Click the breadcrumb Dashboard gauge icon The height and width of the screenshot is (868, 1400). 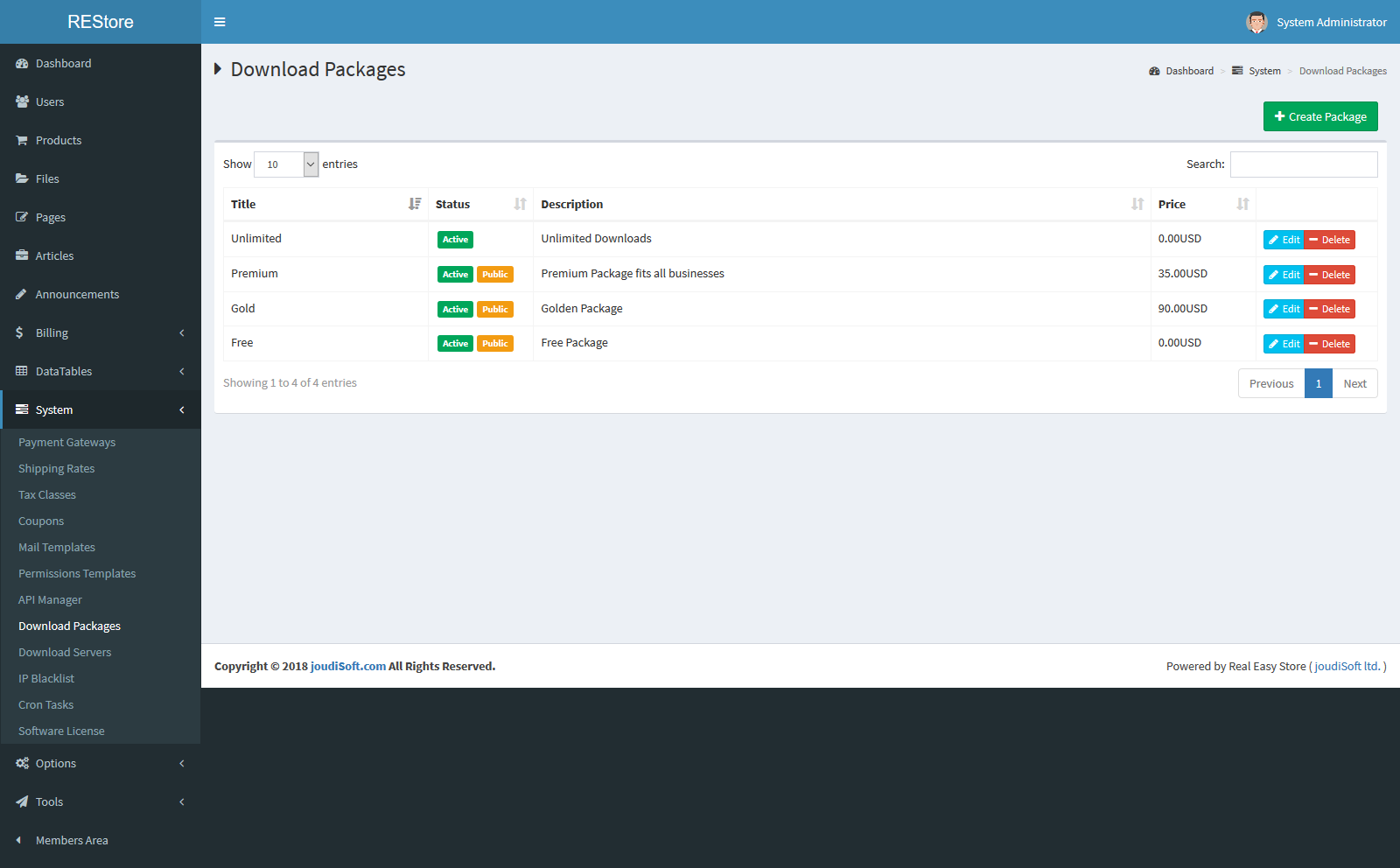(1154, 71)
